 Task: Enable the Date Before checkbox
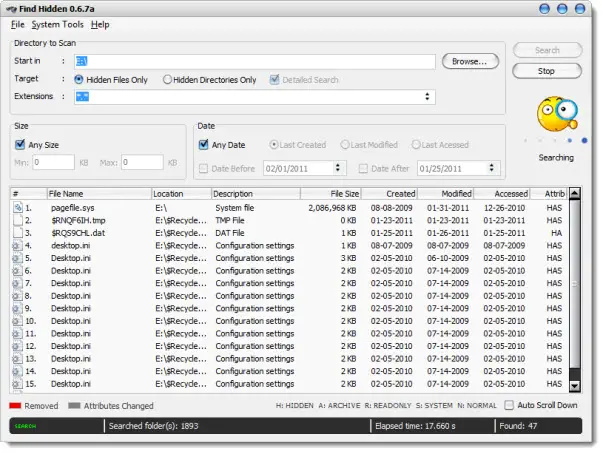(x=203, y=168)
